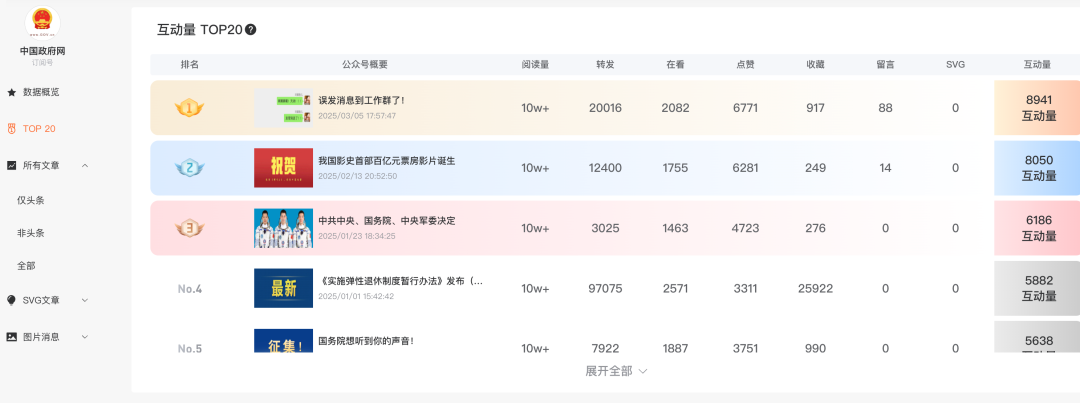Click the 中国政府网 account avatar logo
This screenshot has width=1080, height=403.
tap(42, 22)
